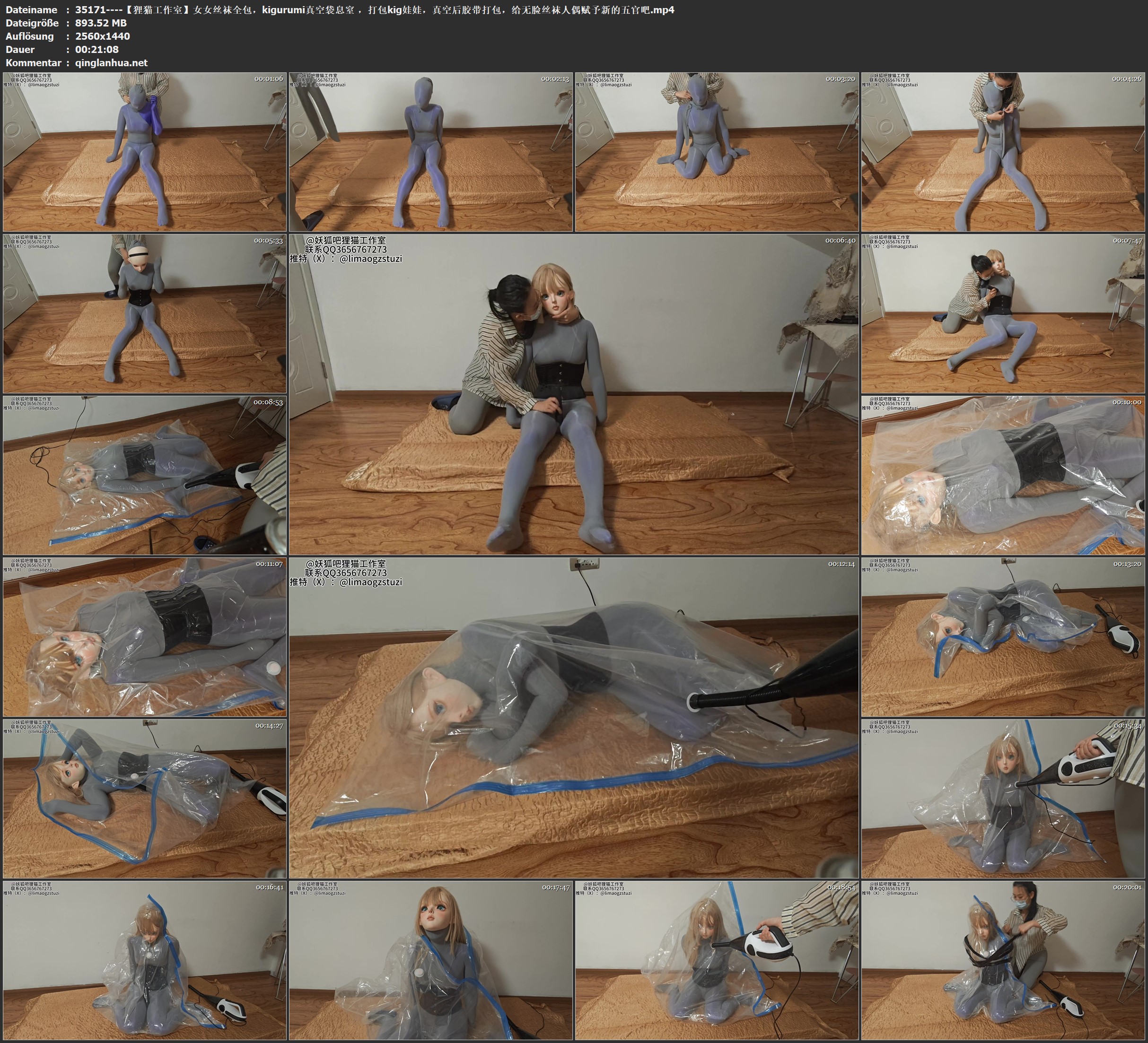The image size is (1148, 1043).
Task: Select the frame at 00:02:13
Action: coord(431,151)
